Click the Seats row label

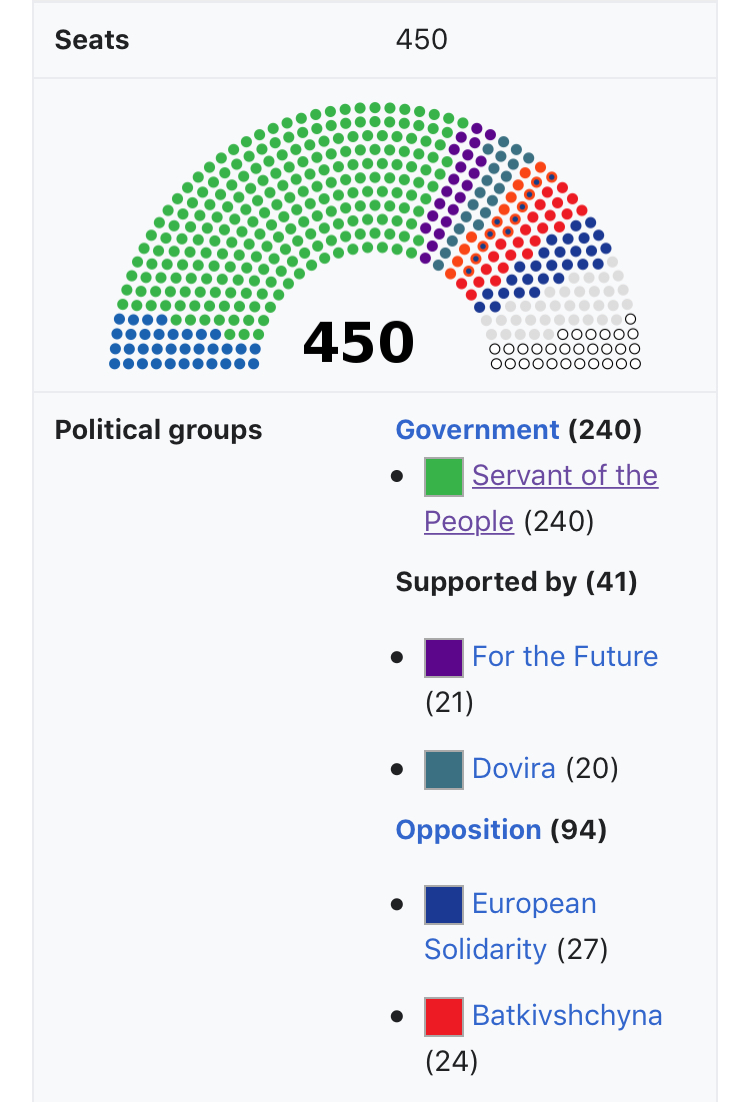click(x=92, y=40)
